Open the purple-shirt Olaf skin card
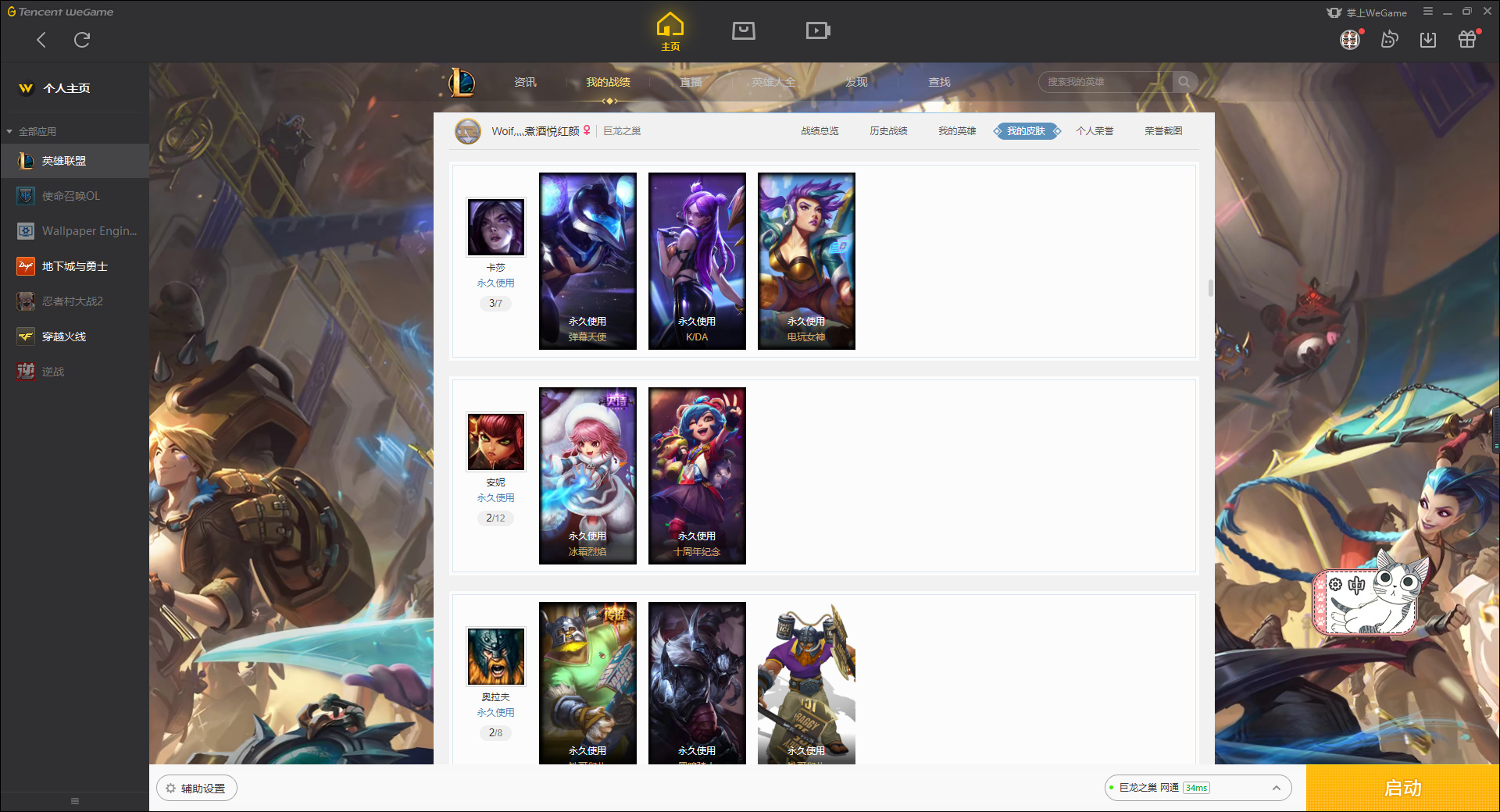1500x812 pixels. pyautogui.click(x=806, y=683)
